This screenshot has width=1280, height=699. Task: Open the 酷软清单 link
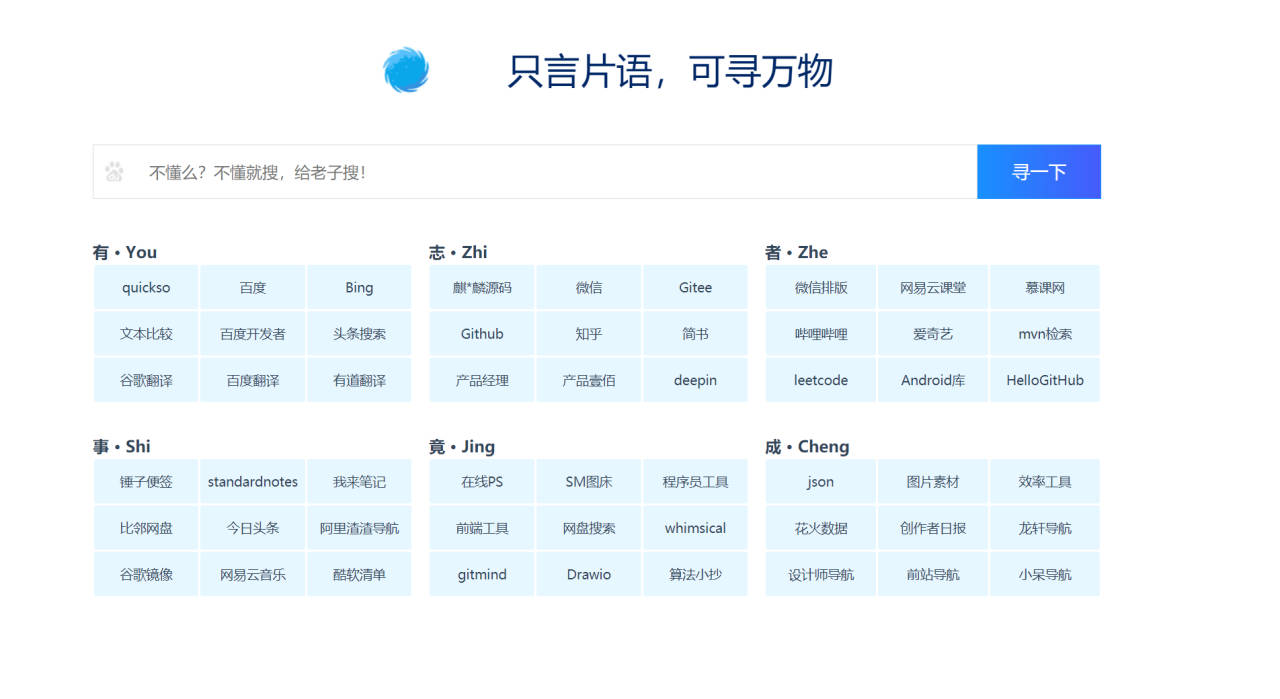tap(359, 574)
